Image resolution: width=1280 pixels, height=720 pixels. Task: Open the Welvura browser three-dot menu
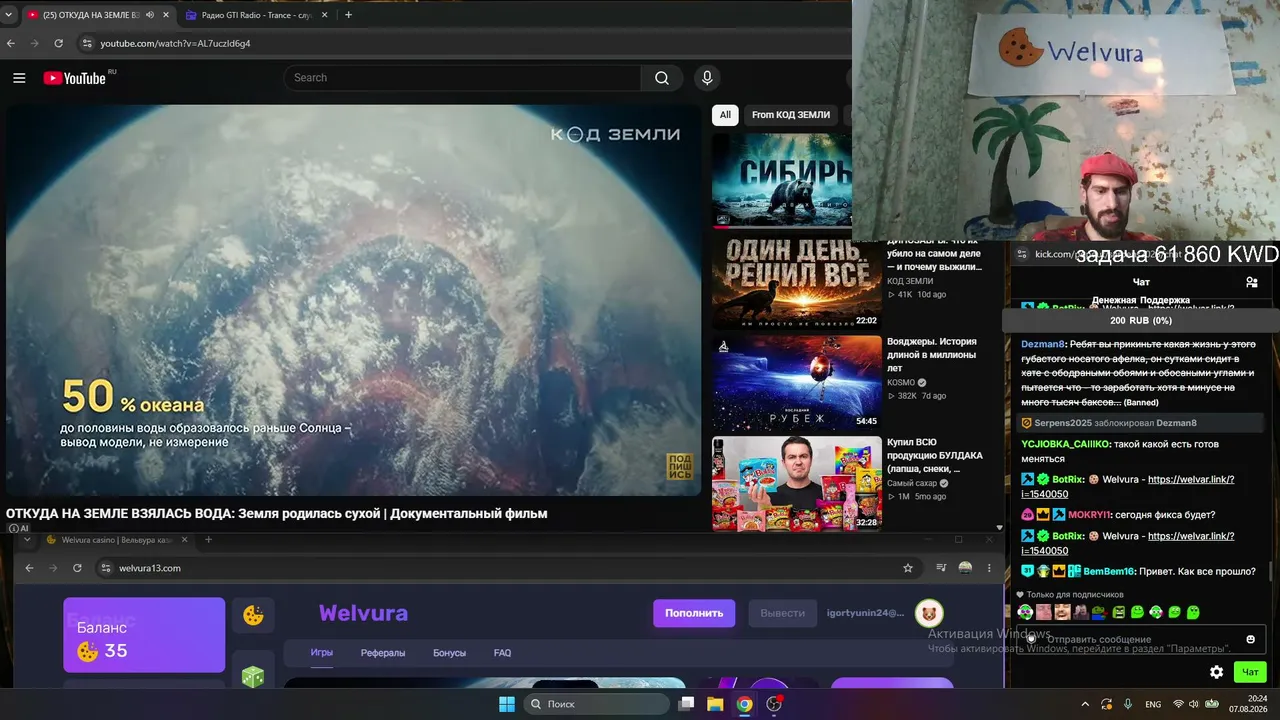pos(989,568)
